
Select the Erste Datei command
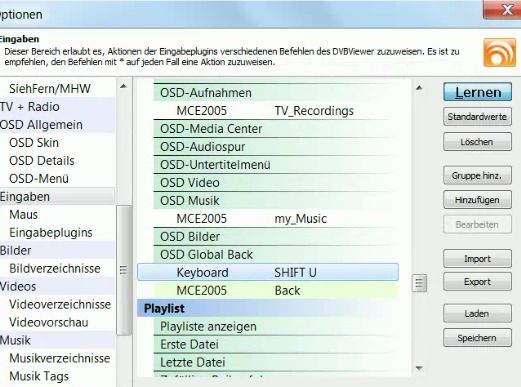pos(276,345)
